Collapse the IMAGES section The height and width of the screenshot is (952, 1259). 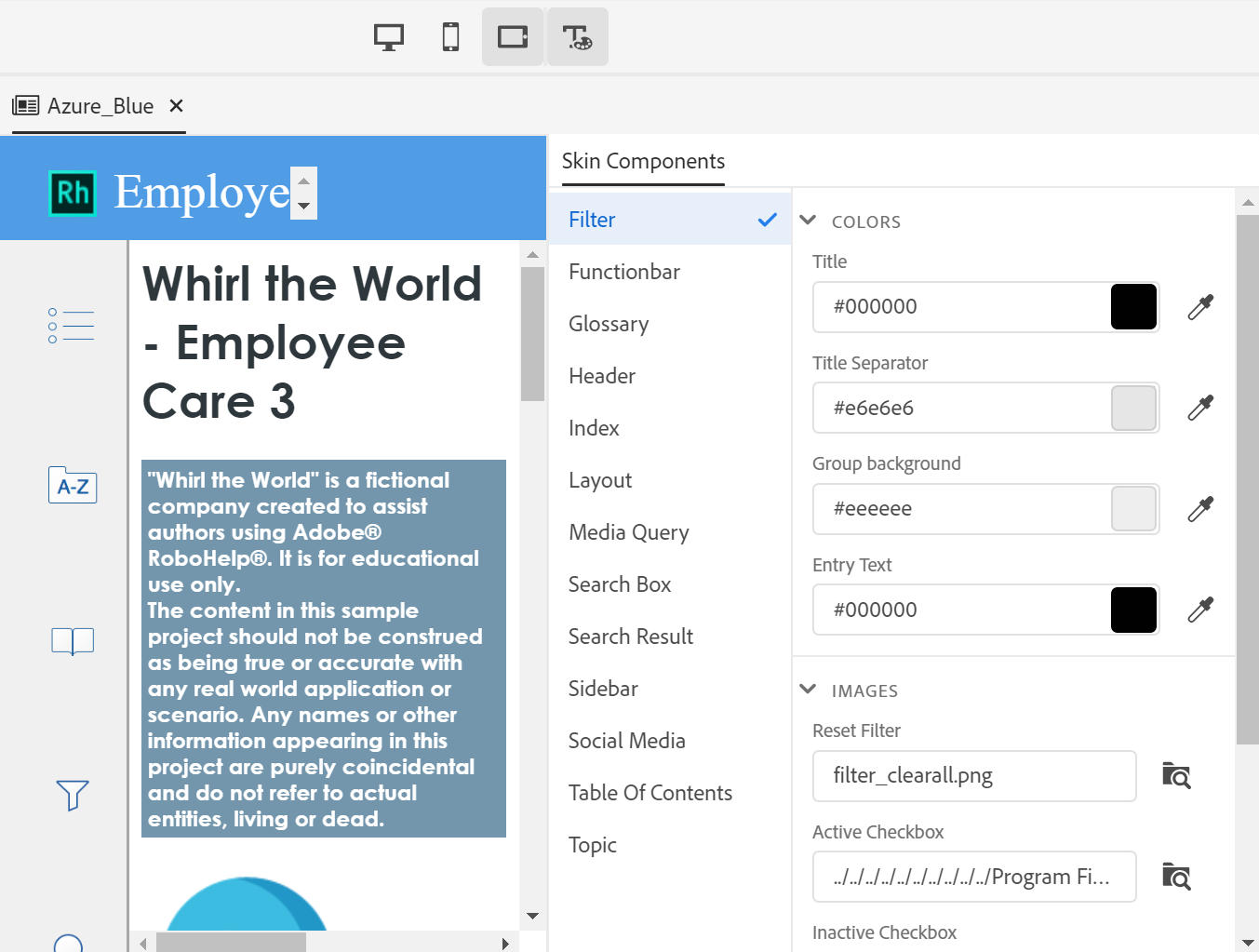(808, 690)
